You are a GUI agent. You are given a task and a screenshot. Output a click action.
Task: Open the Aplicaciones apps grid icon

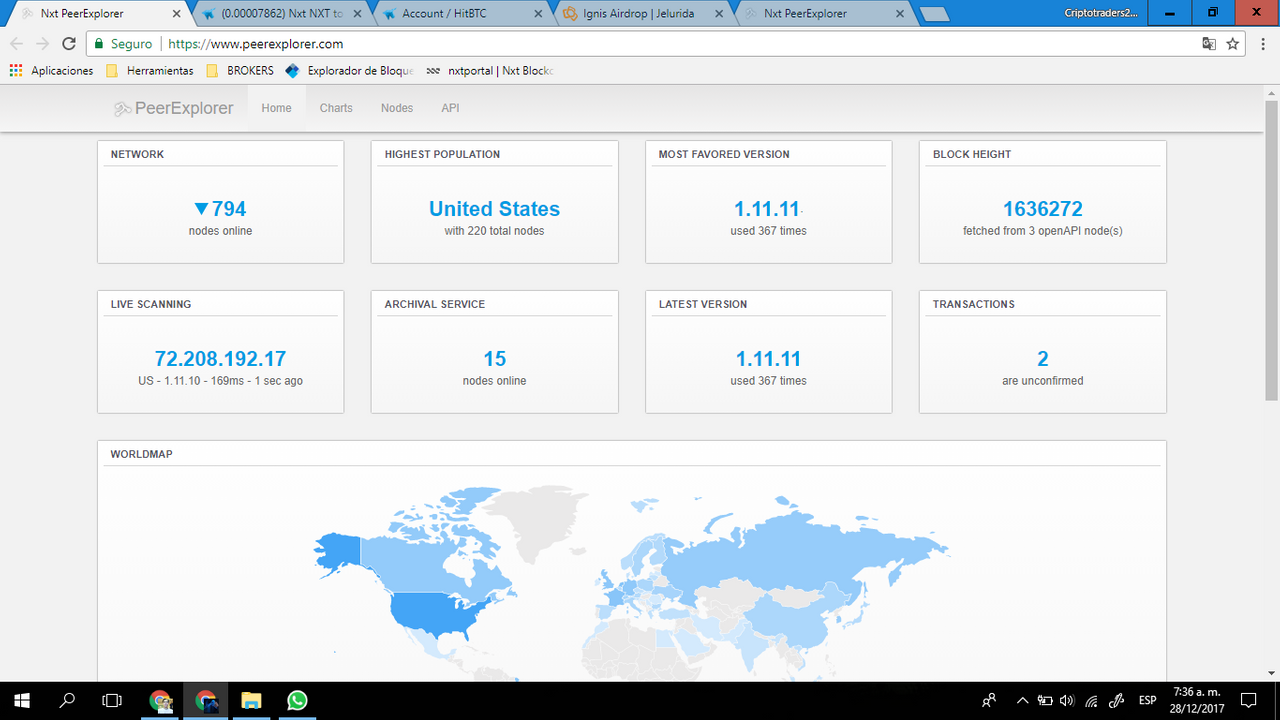[16, 71]
